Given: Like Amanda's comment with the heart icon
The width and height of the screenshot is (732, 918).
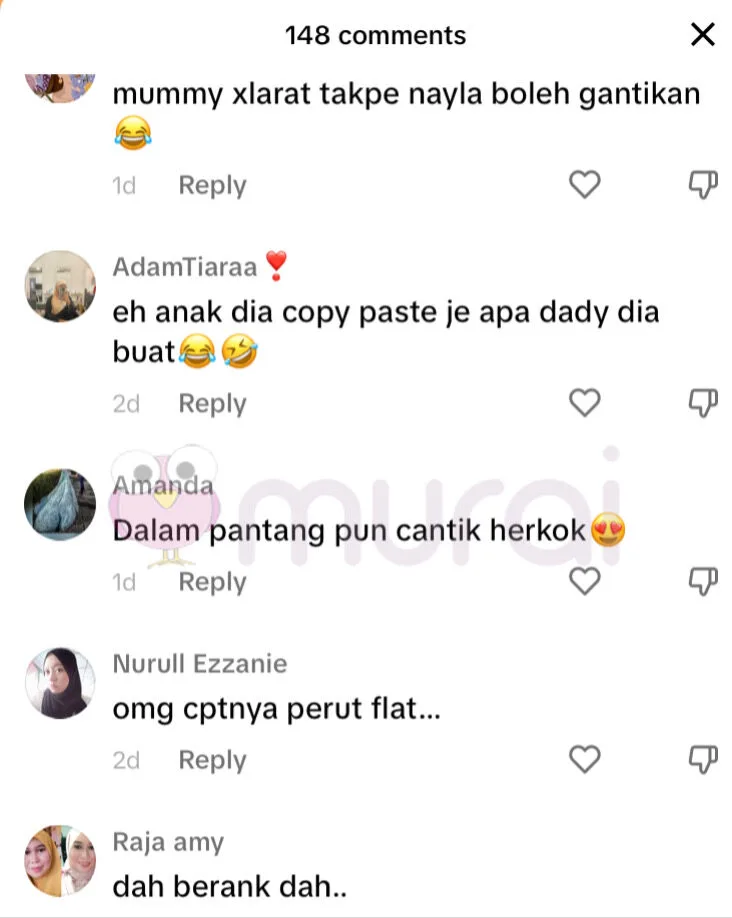Looking at the screenshot, I should [584, 581].
